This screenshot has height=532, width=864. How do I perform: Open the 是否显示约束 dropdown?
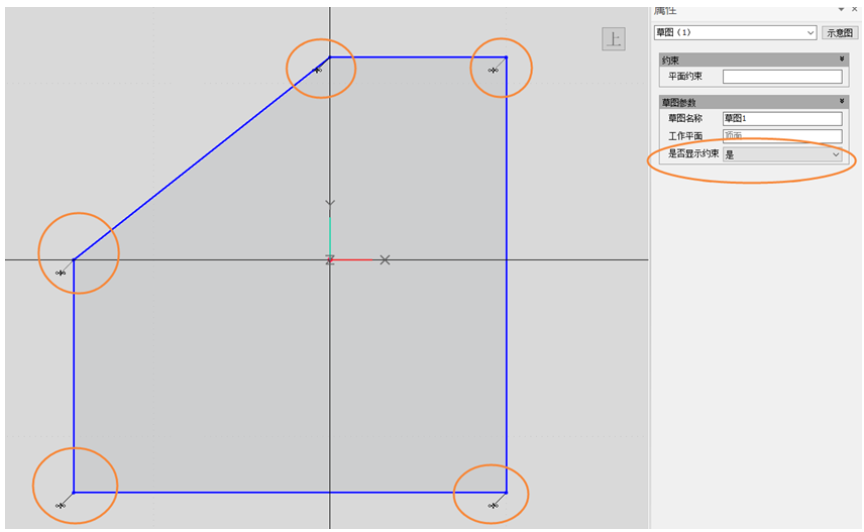pyautogui.click(x=782, y=155)
